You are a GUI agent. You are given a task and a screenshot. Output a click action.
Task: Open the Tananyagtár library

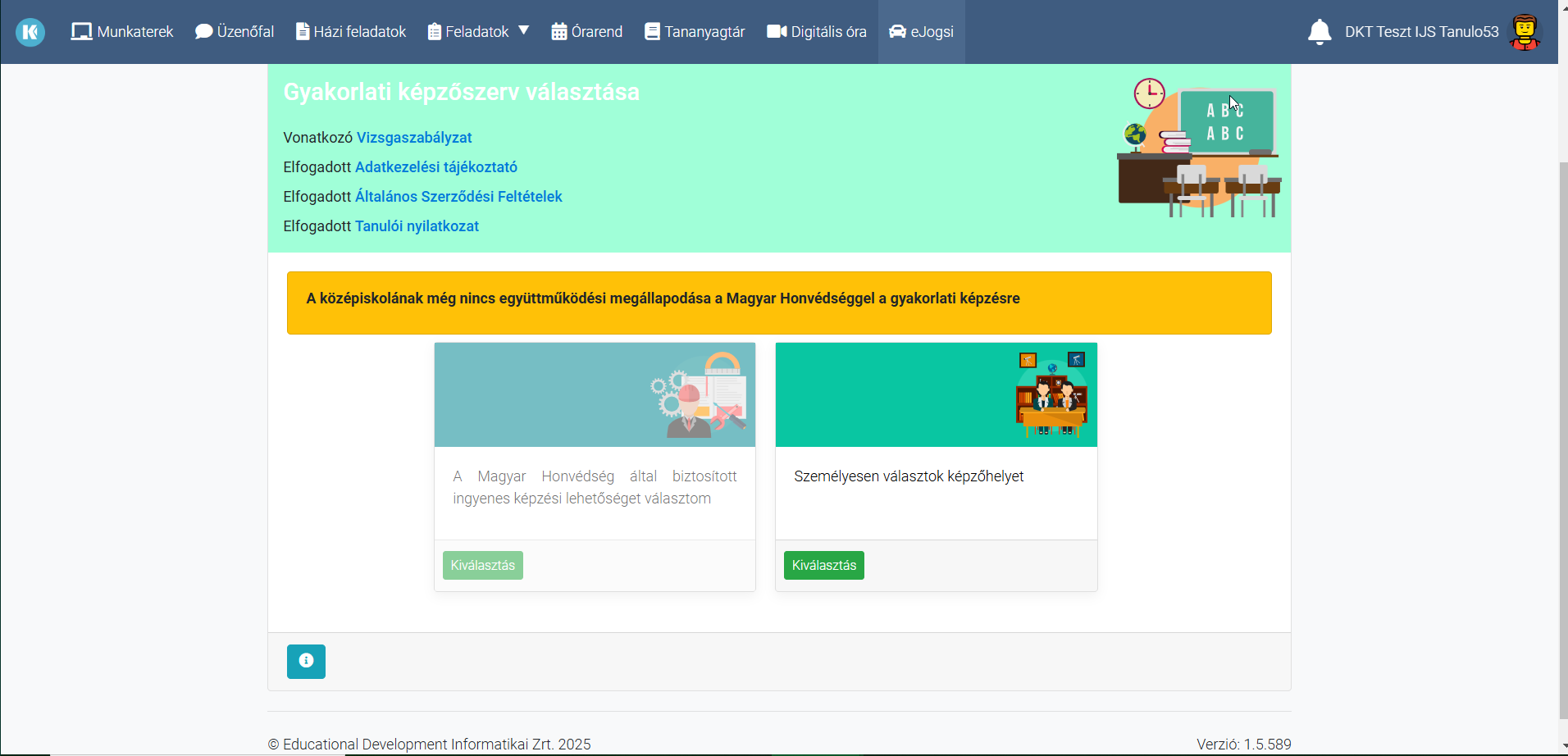[695, 32]
